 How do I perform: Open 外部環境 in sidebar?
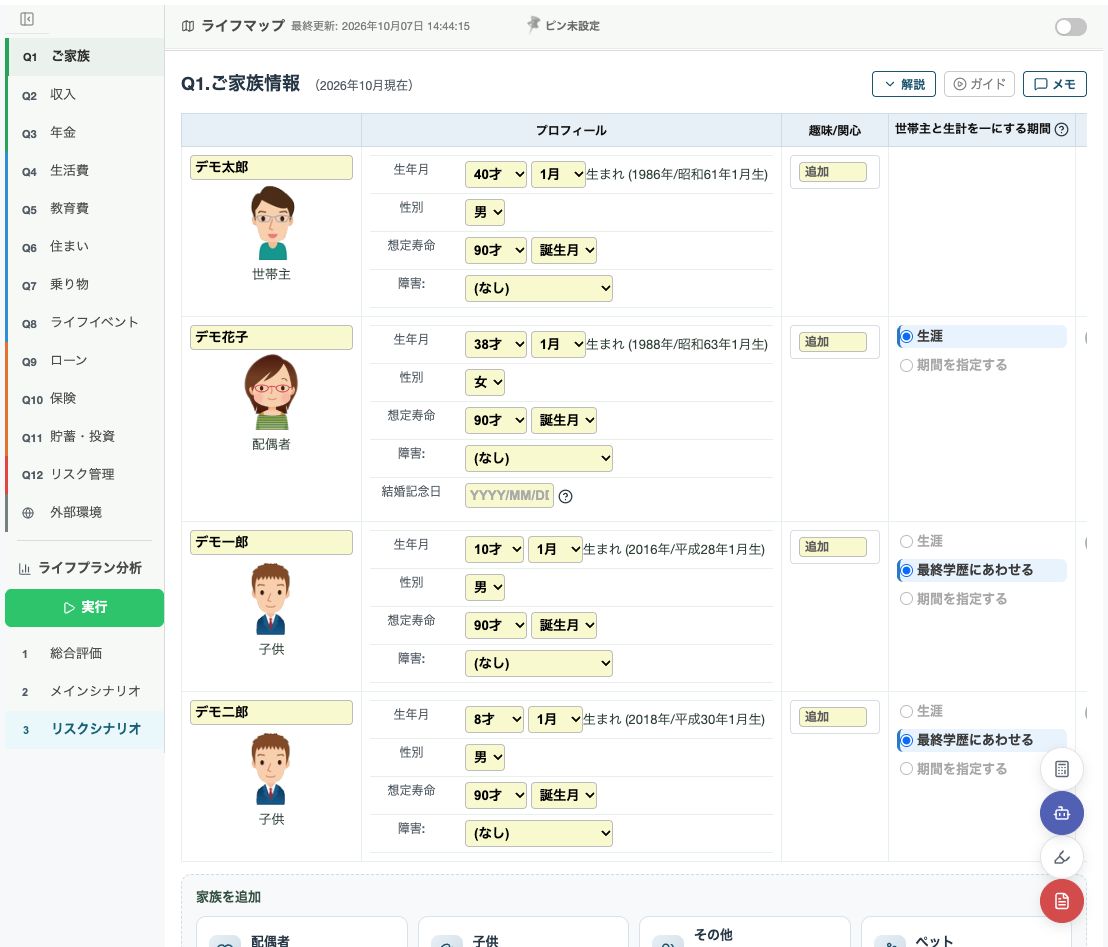tap(85, 512)
